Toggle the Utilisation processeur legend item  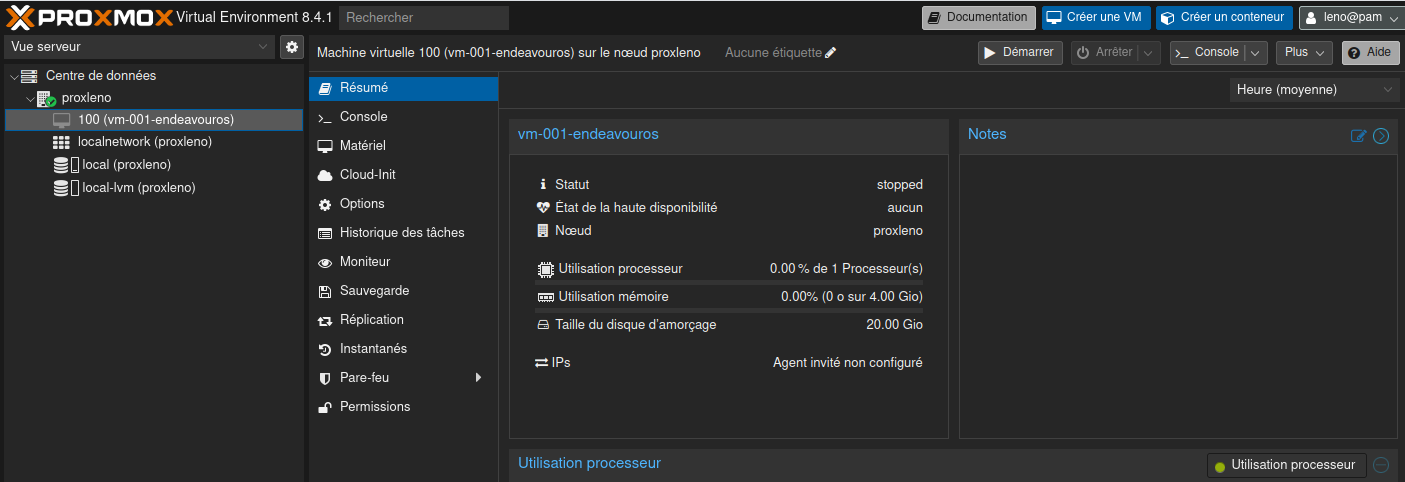point(1286,465)
